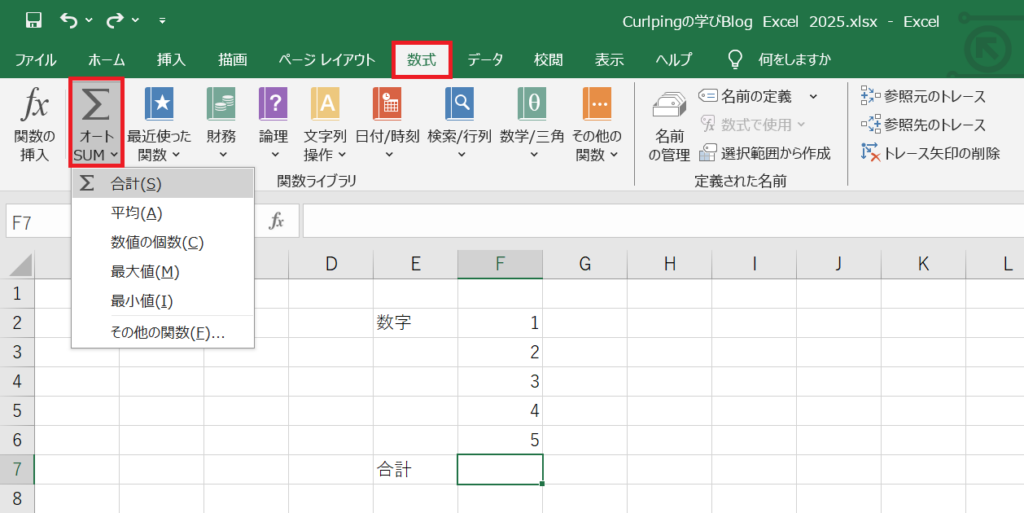The image size is (1024, 513).
Task: Click the 関数の挿入 fx icon
Action: (35, 105)
